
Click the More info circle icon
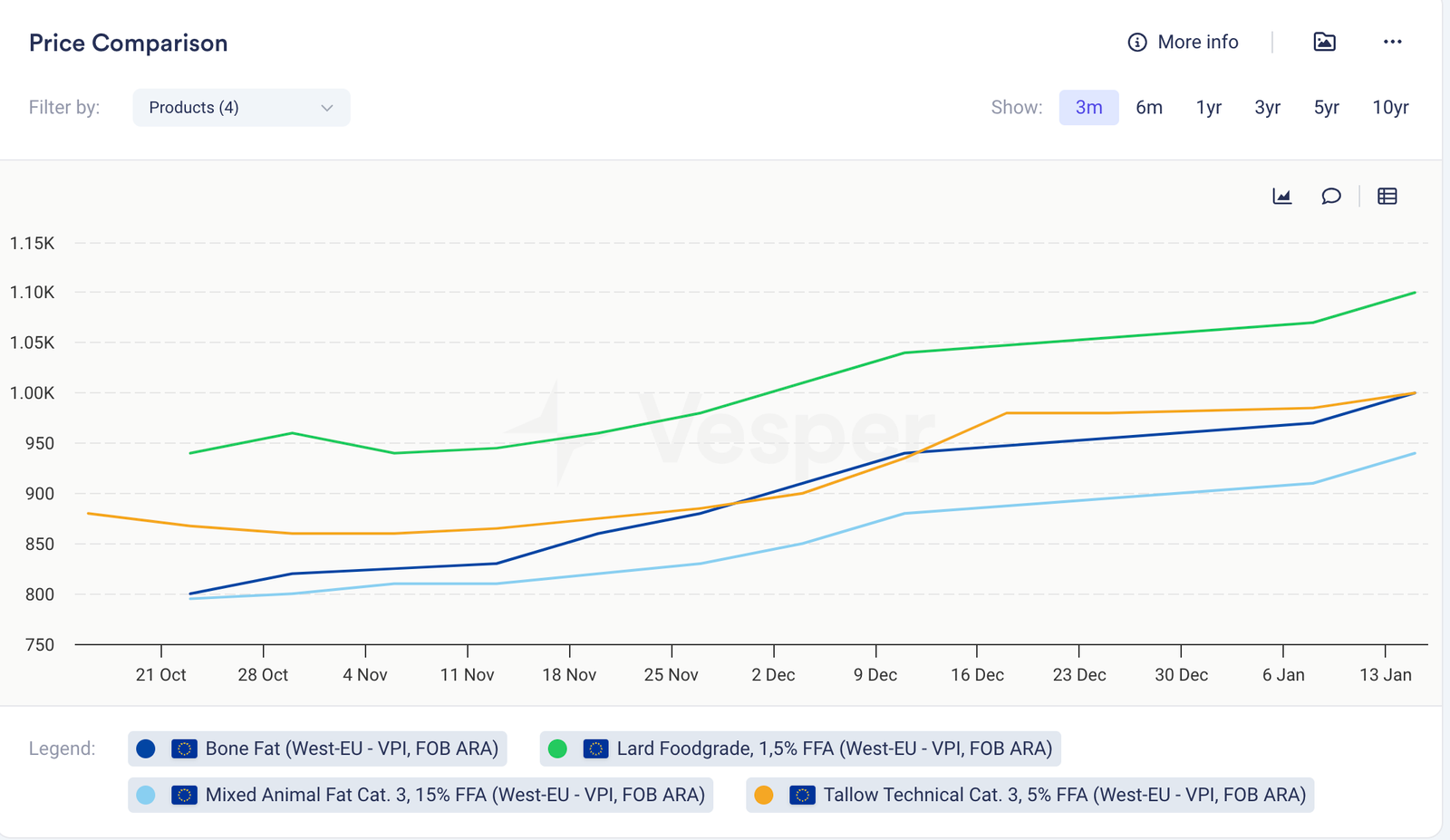[x=1136, y=43]
